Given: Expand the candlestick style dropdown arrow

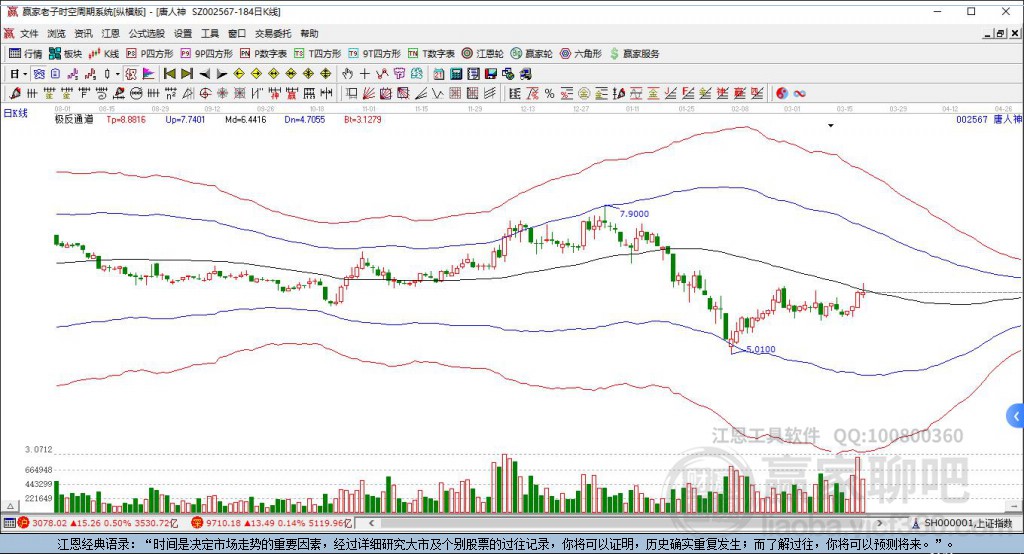Looking at the screenshot, I should (x=118, y=74).
